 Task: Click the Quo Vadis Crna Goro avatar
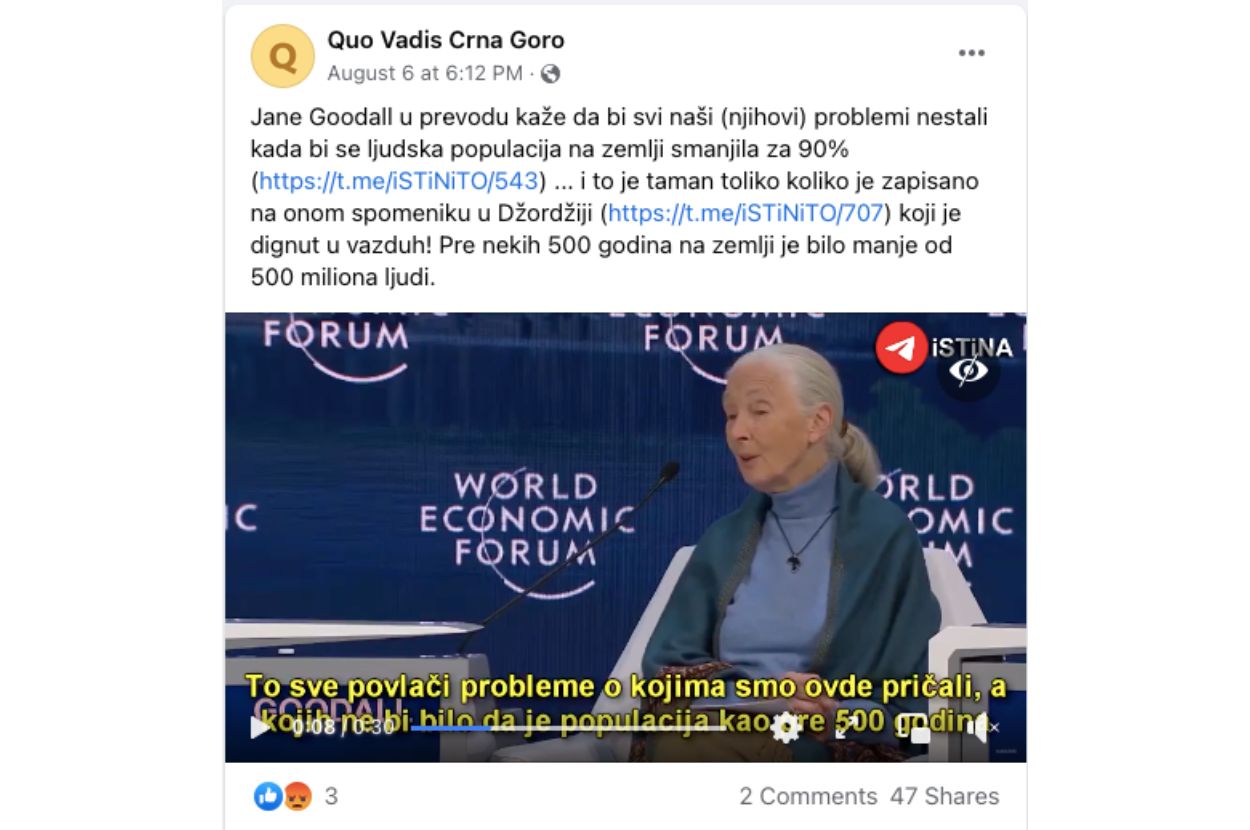tap(283, 56)
